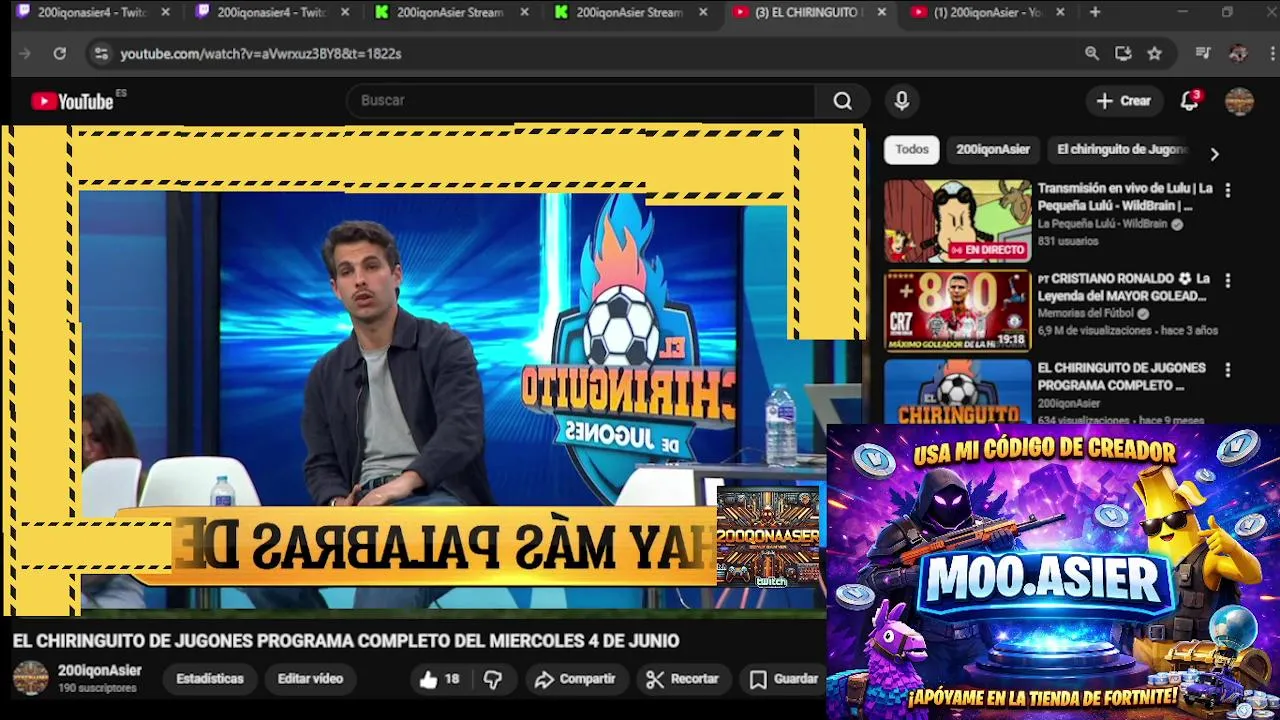Reload the current browser page
The height and width of the screenshot is (720, 1280).
(59, 54)
